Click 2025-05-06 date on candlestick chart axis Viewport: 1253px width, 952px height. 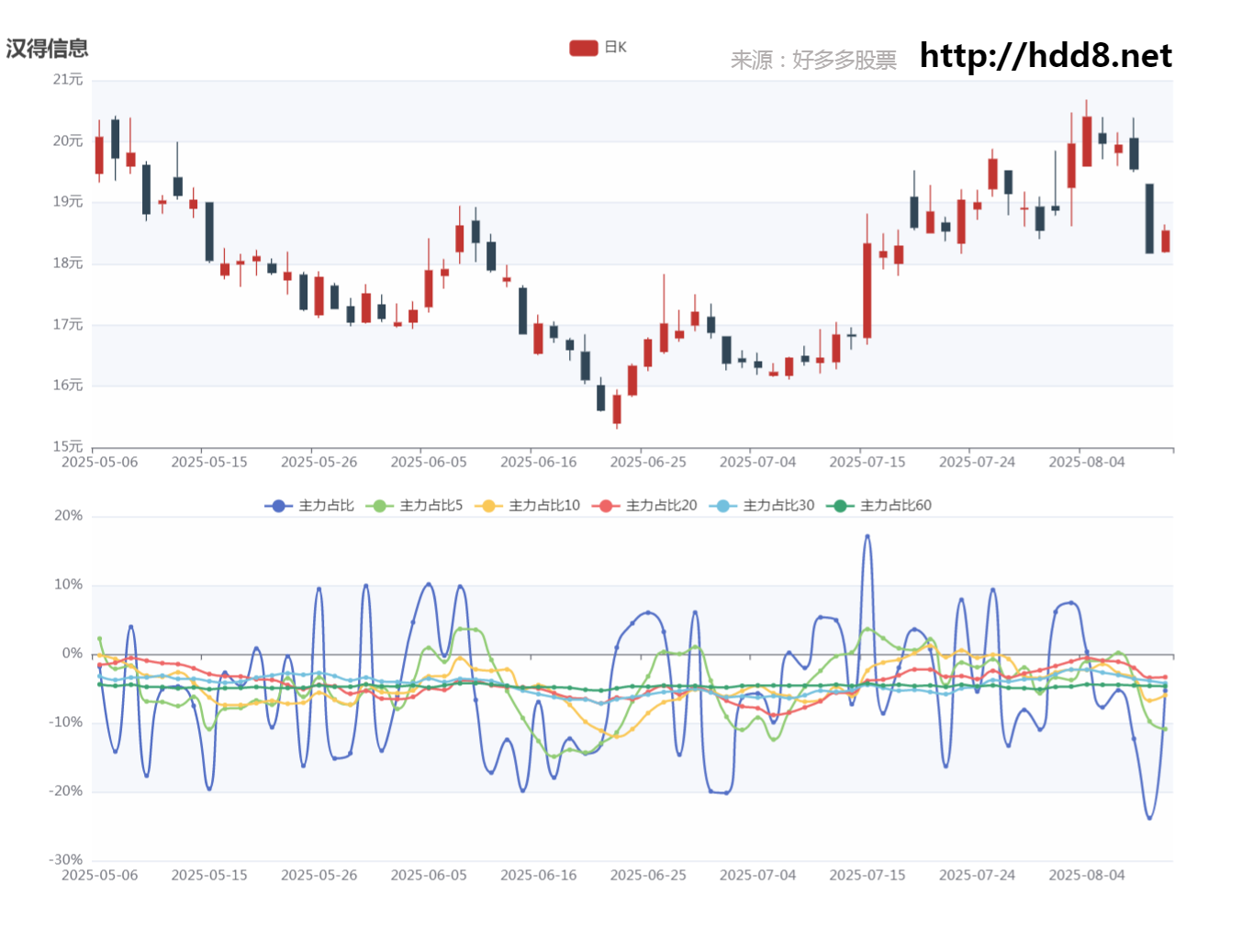click(x=99, y=463)
